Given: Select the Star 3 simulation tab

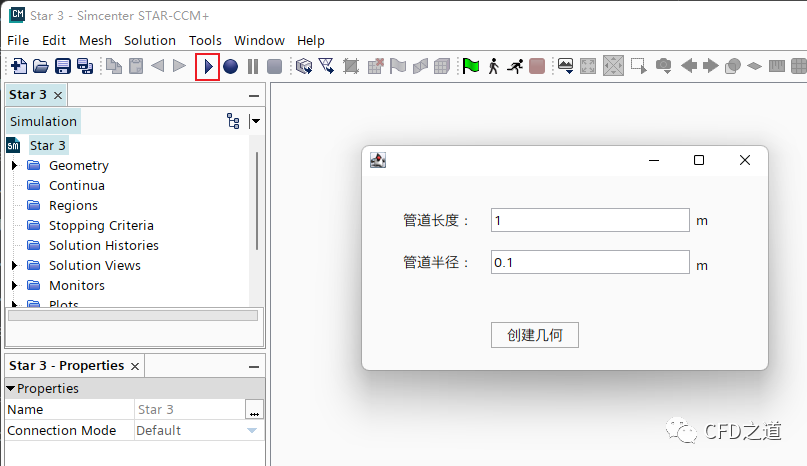Looking at the screenshot, I should point(28,95).
